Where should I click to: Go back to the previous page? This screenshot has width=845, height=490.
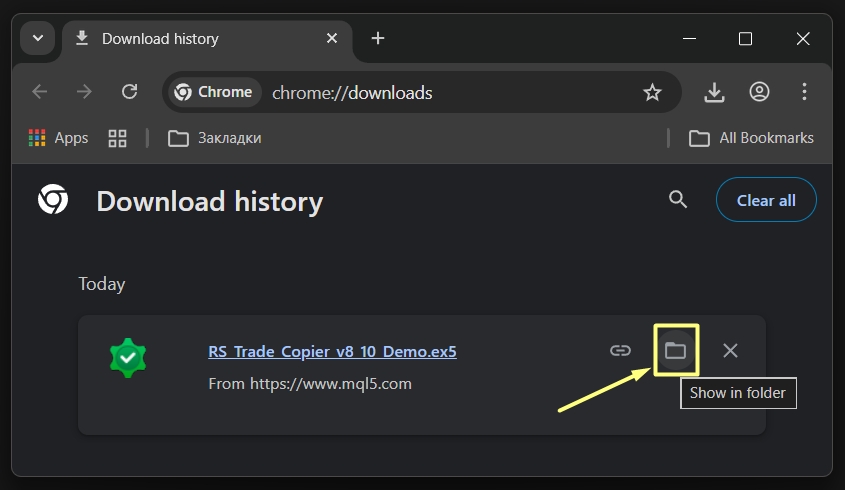(x=40, y=92)
